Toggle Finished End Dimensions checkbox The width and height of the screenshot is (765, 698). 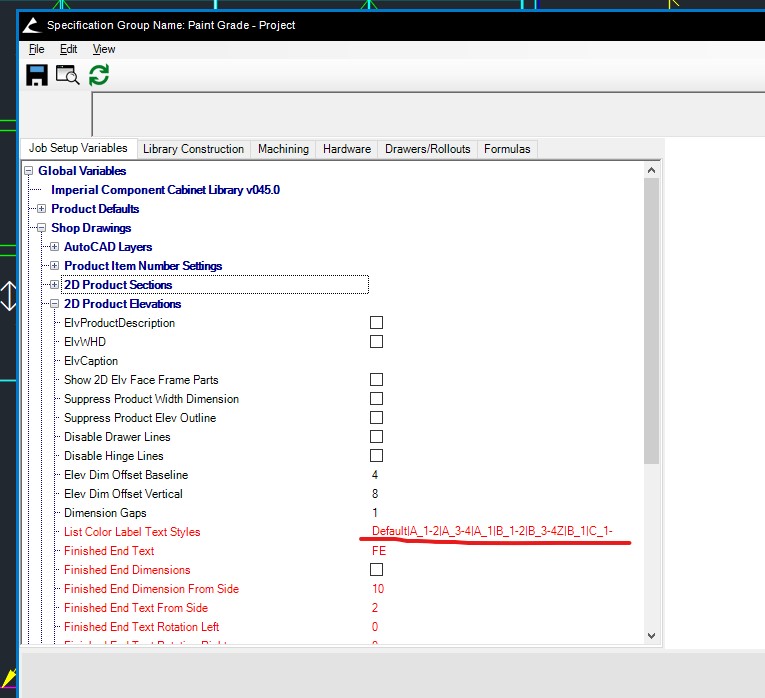[376, 570]
